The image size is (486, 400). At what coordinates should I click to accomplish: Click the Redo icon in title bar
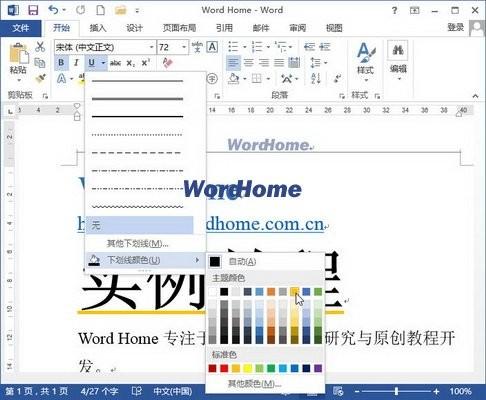click(x=80, y=10)
